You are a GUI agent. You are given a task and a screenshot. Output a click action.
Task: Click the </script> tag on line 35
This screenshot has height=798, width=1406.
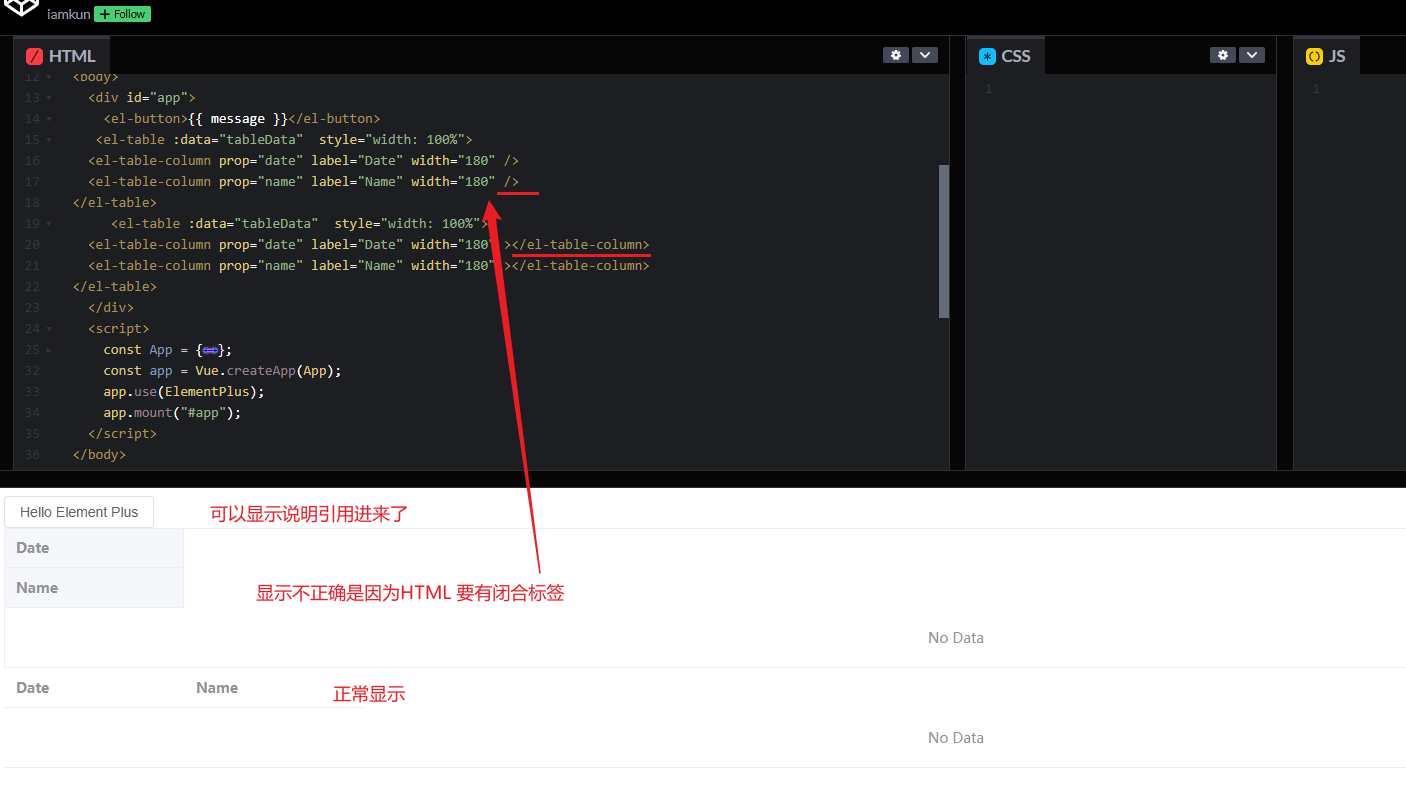(x=123, y=434)
